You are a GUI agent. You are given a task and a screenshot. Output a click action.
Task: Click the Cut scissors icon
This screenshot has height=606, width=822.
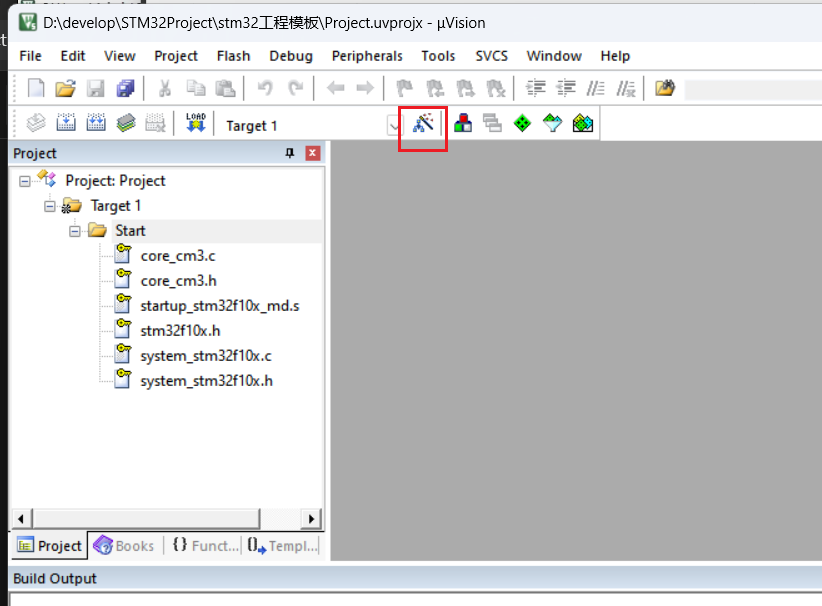165,88
